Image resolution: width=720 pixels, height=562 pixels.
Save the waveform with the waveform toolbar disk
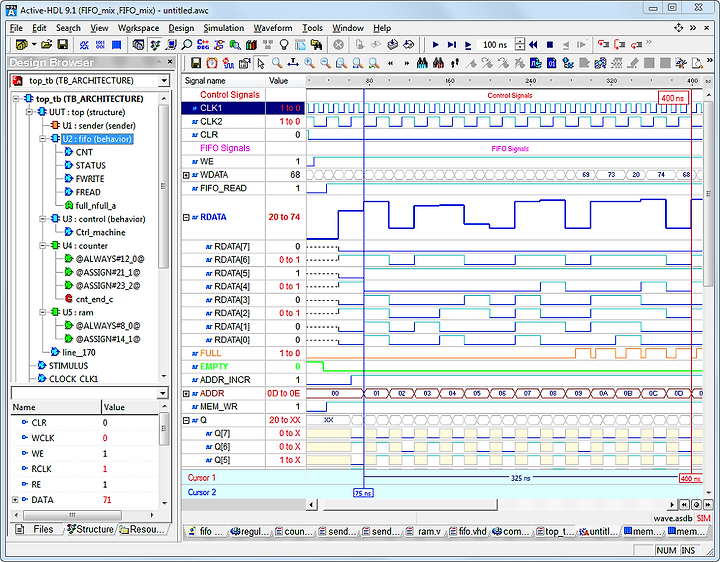(x=196, y=63)
